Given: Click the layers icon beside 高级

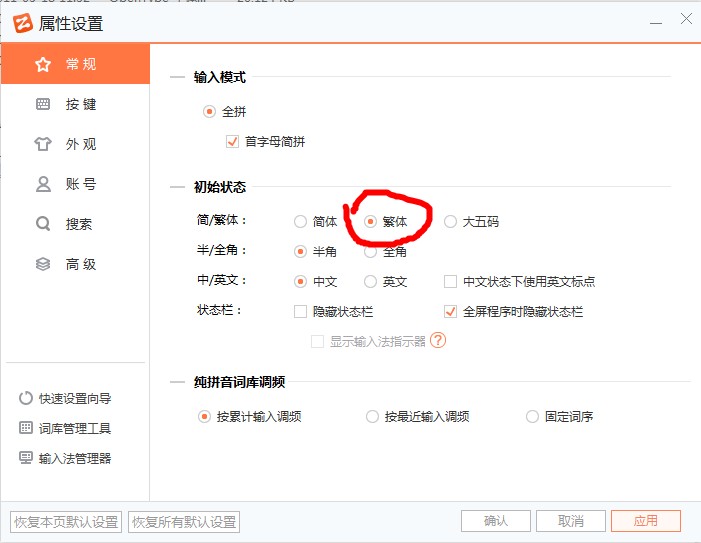Looking at the screenshot, I should tap(43, 264).
